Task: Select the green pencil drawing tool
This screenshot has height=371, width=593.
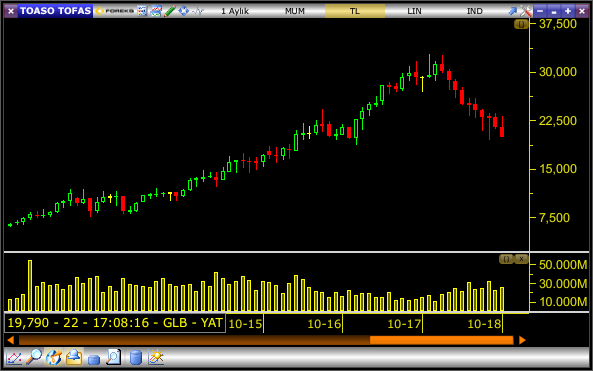Action: tap(170, 11)
